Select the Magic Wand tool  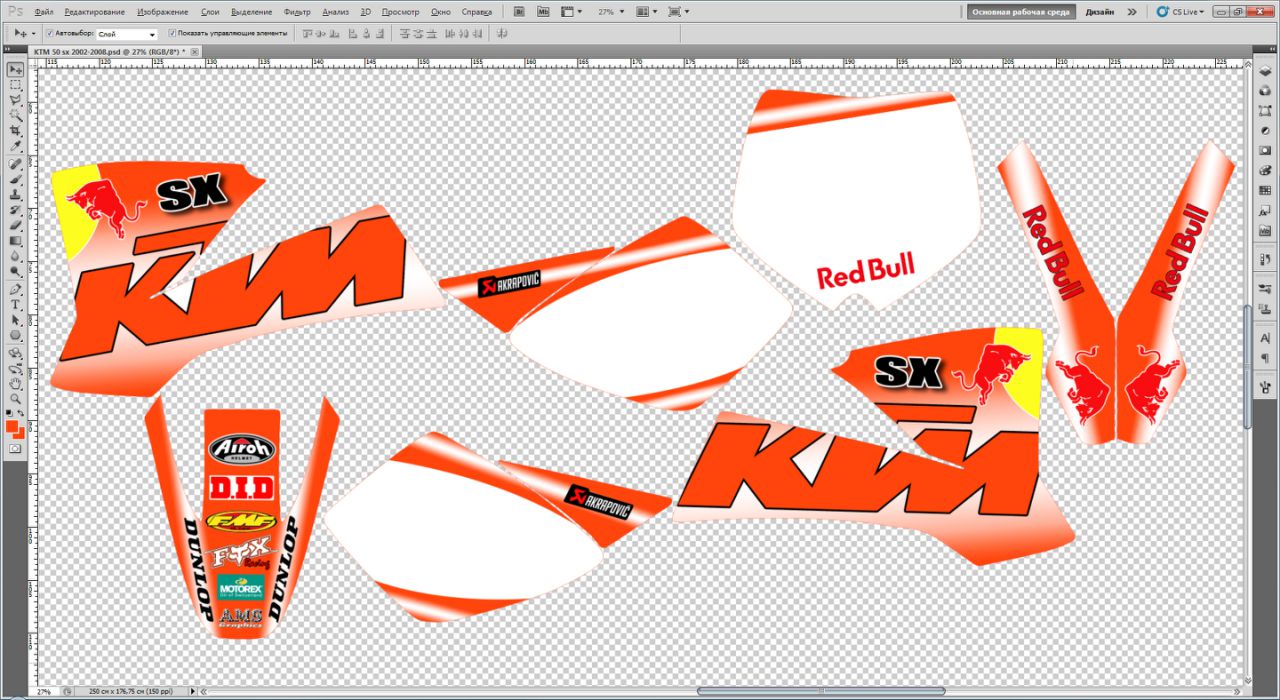[x=15, y=116]
